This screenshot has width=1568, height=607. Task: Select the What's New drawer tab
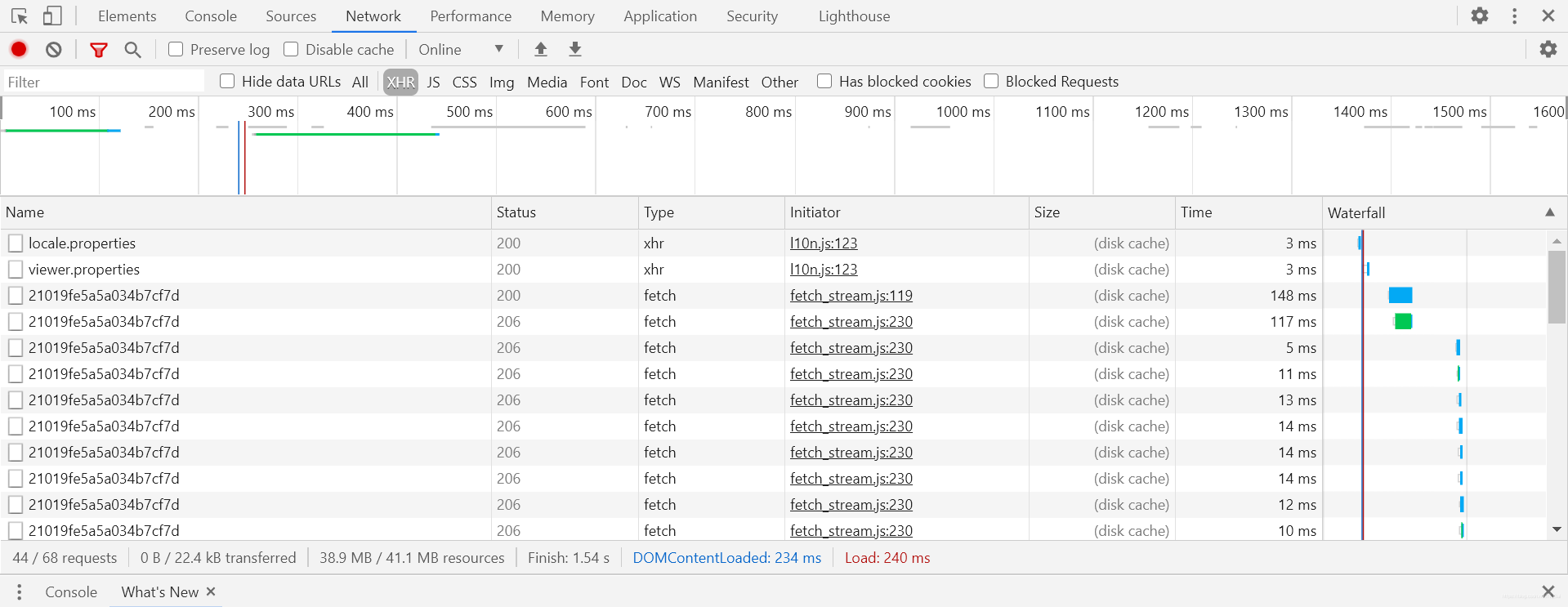[160, 592]
